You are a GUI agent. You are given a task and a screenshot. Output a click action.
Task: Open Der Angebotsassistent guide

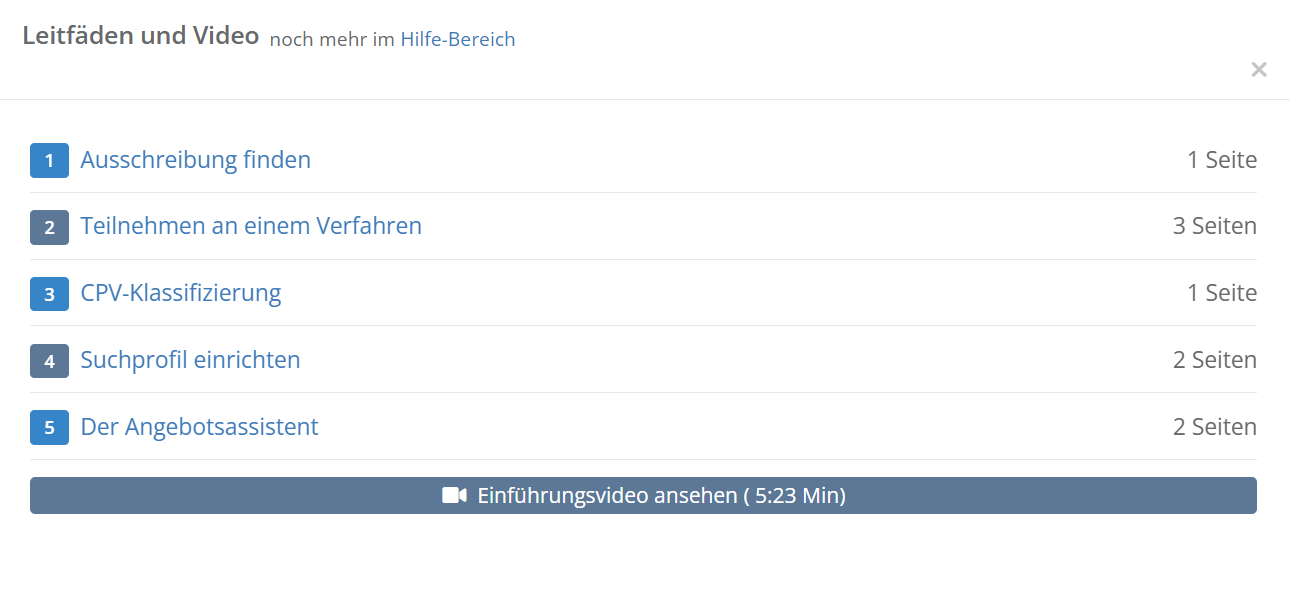[199, 427]
